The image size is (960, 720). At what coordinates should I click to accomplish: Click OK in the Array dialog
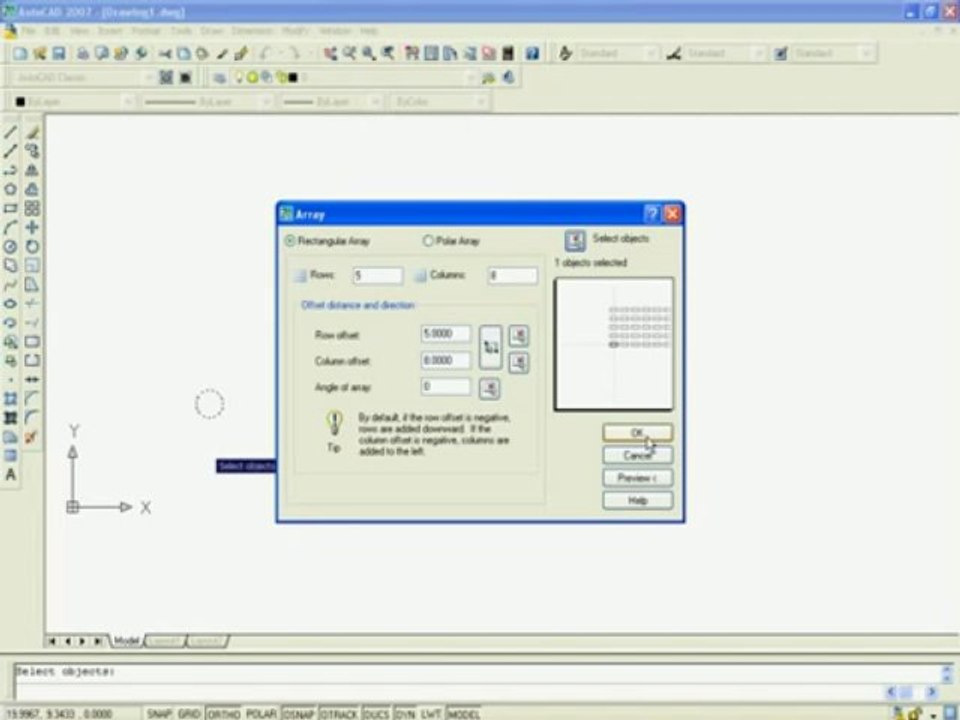pyautogui.click(x=637, y=433)
